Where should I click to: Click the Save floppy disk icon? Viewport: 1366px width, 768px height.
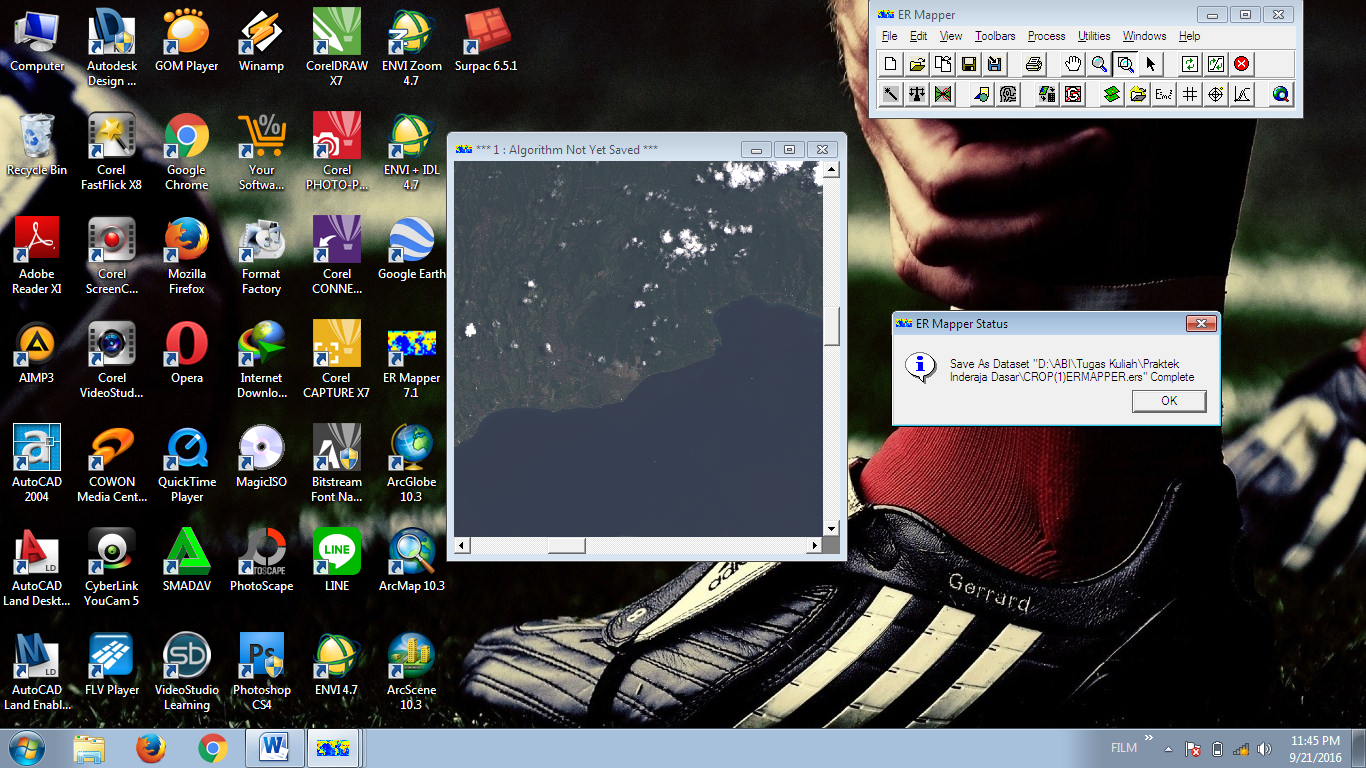tap(968, 64)
